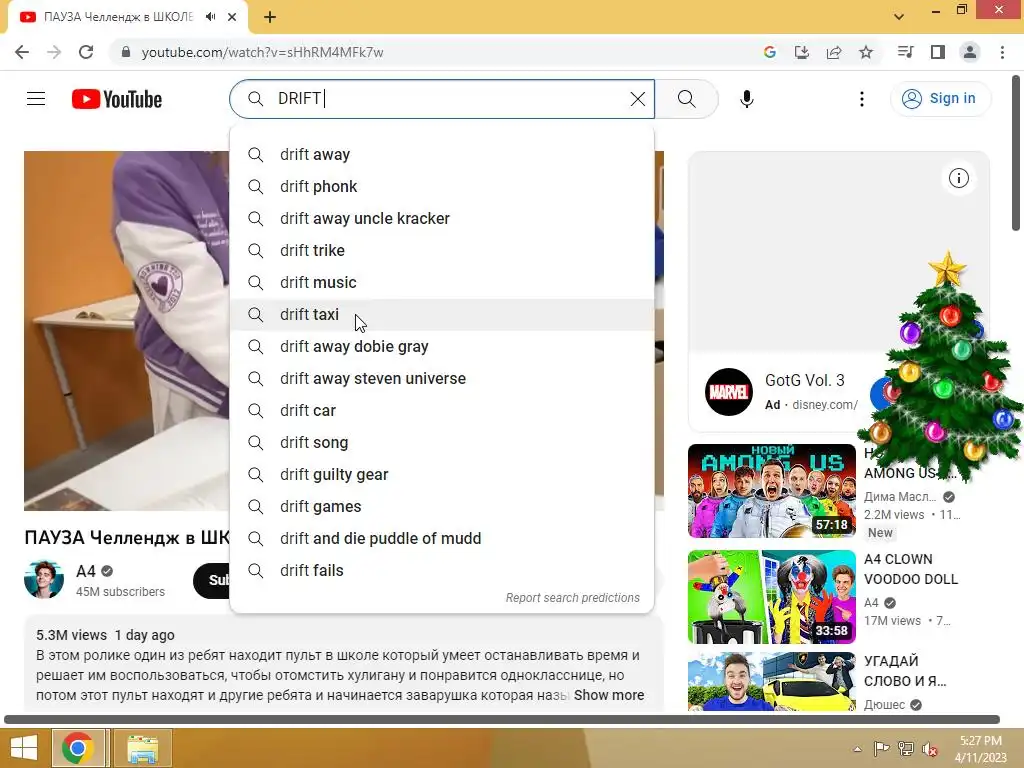Open Marvel logo on GotG ad
This screenshot has width=1024, height=768.
pos(729,392)
